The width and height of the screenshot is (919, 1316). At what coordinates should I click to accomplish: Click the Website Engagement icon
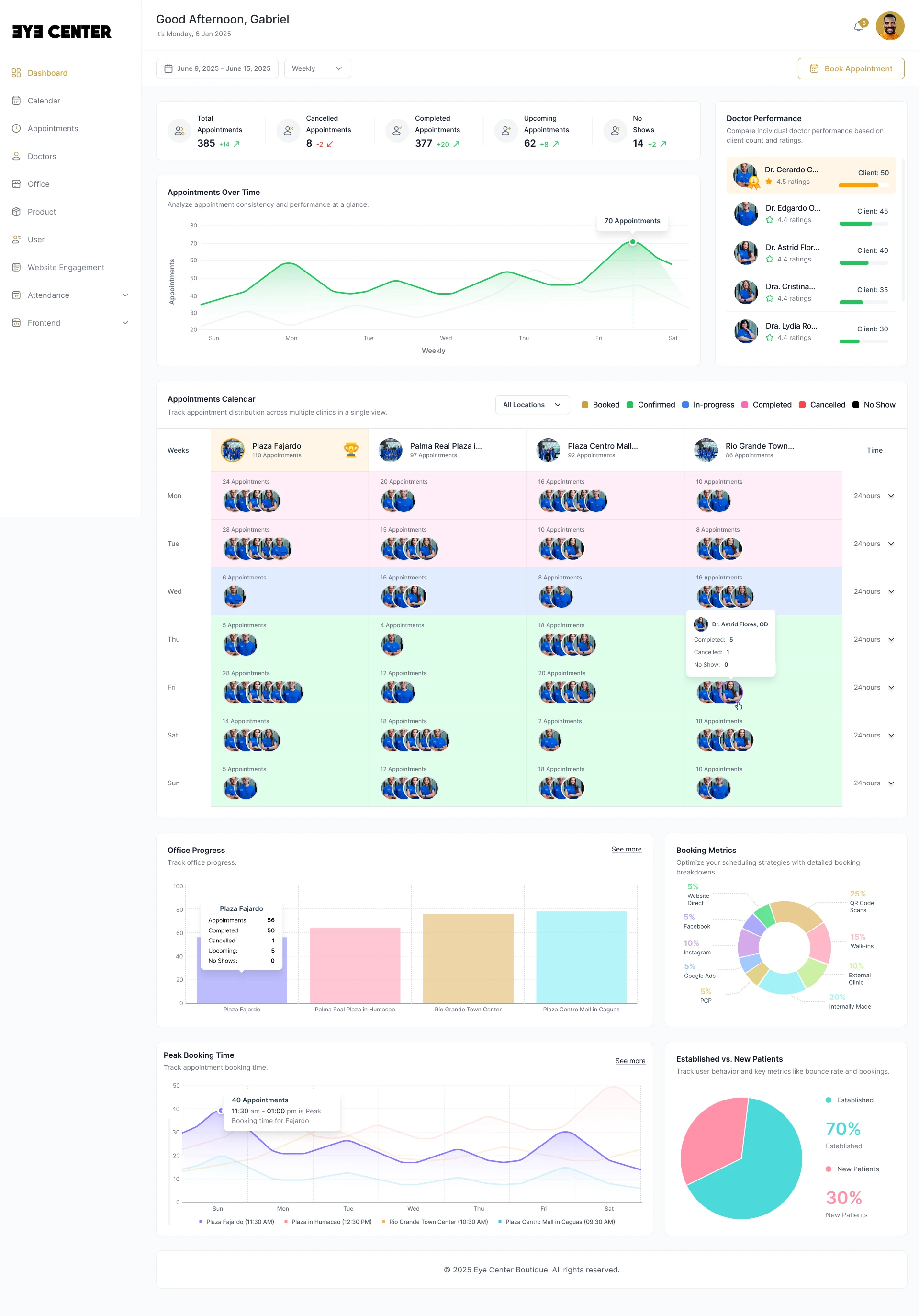(16, 268)
